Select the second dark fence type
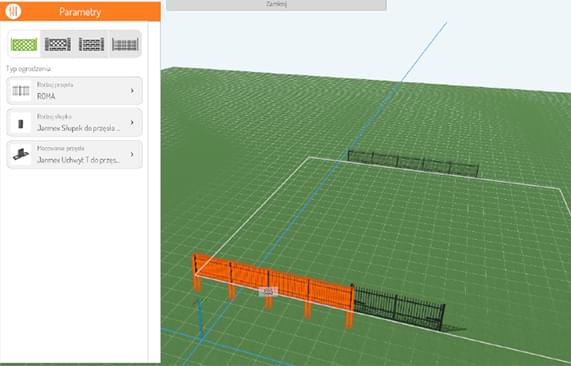 [58, 44]
